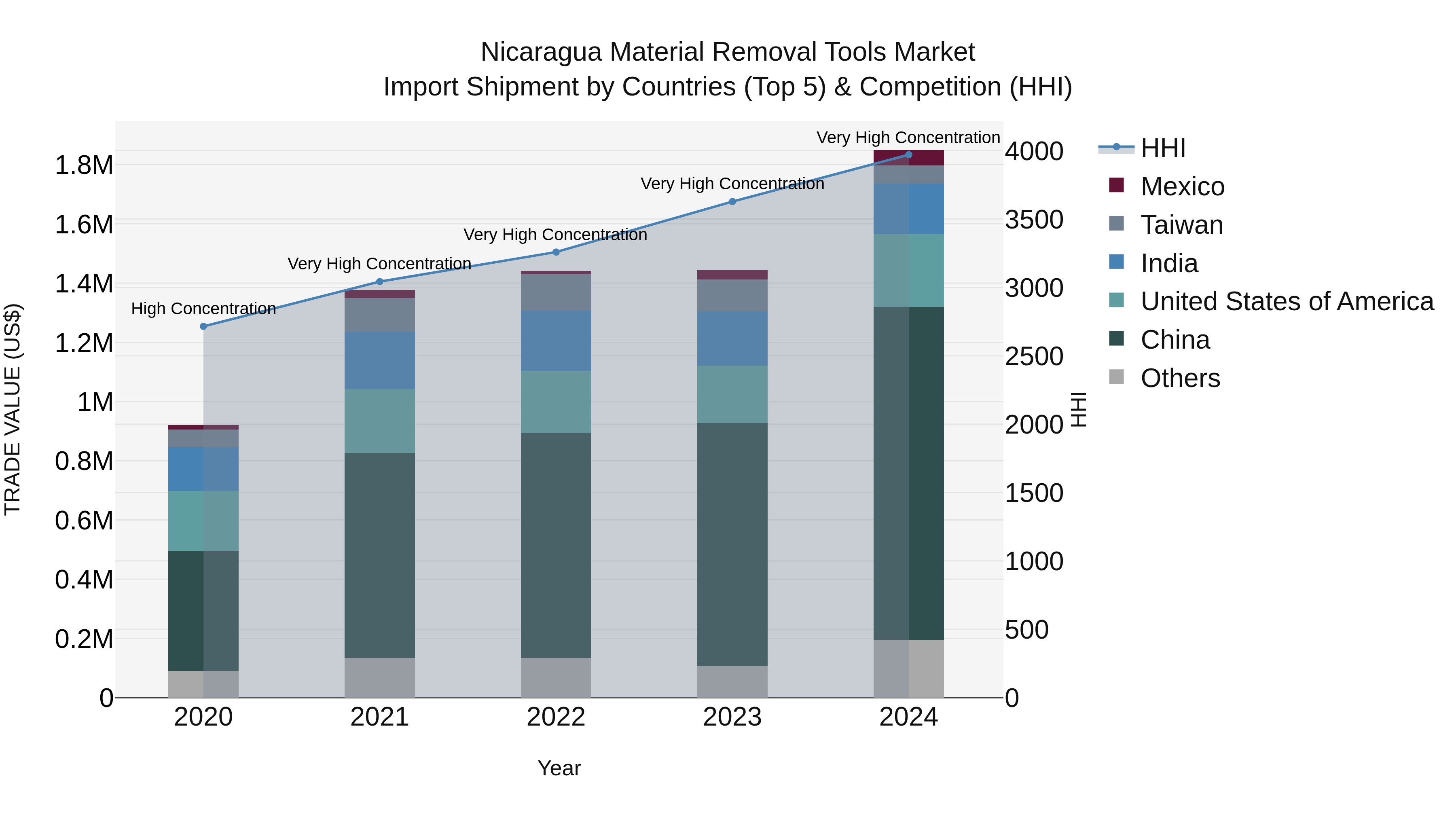Click the HHI data point for 2020
This screenshot has height=819, width=1456.
(x=203, y=326)
